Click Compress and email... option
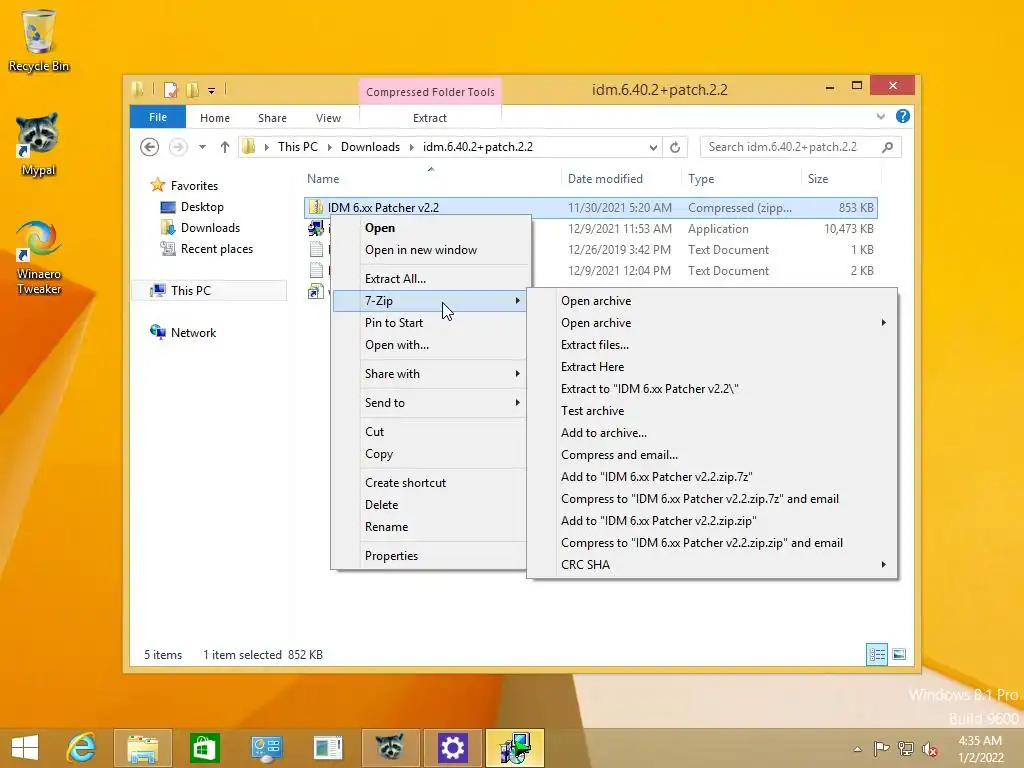Image resolution: width=1024 pixels, height=768 pixels. (619, 455)
